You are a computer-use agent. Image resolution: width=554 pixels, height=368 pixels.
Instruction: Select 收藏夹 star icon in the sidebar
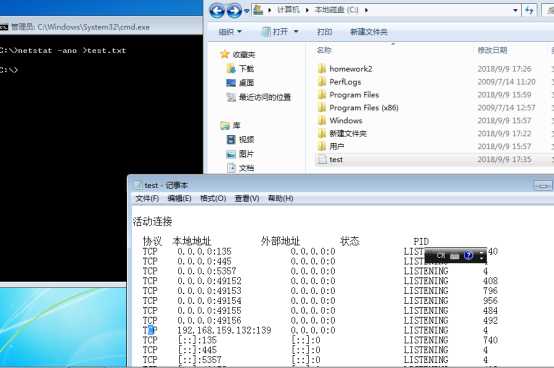(225, 54)
